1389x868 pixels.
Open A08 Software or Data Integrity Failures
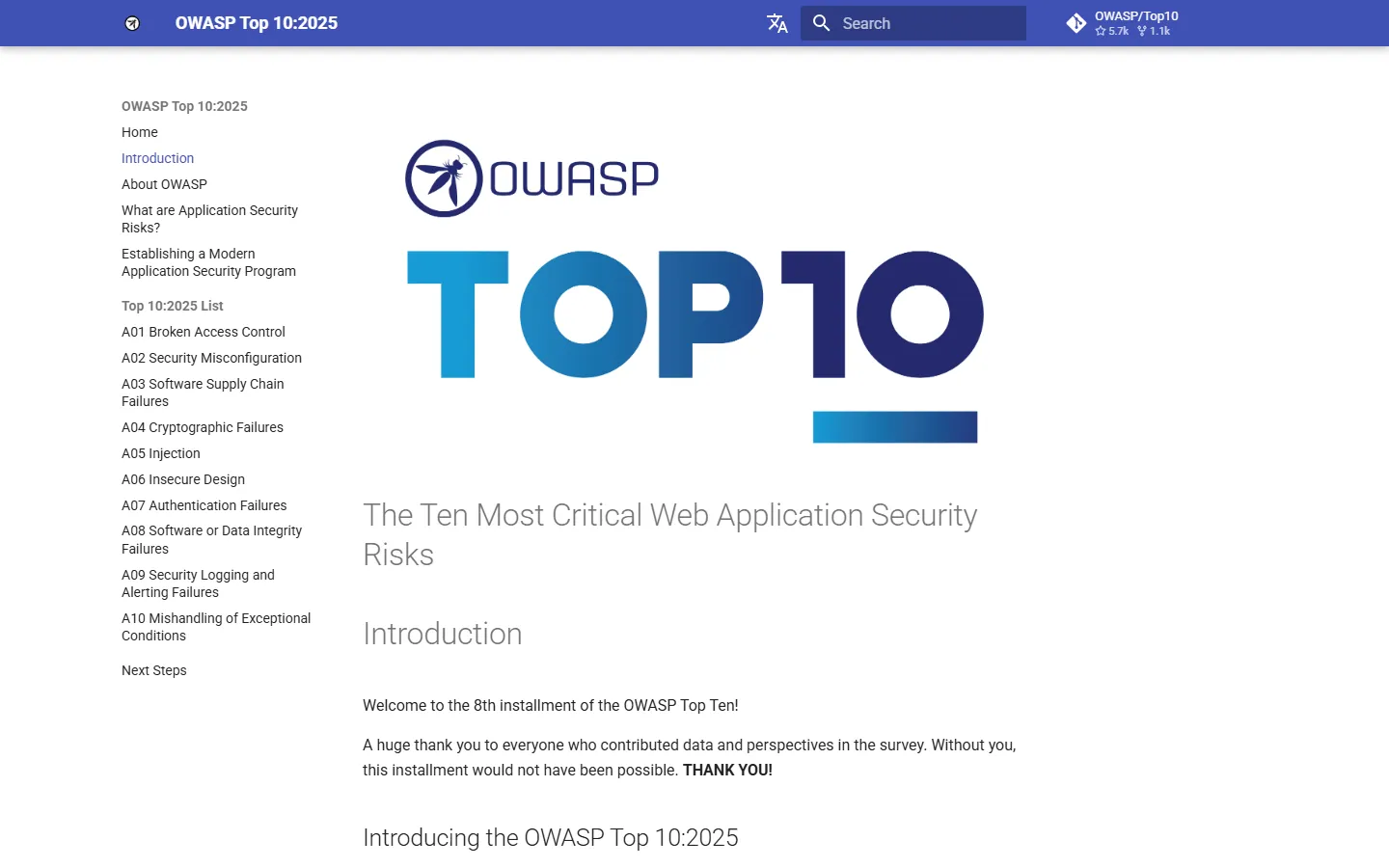point(211,540)
